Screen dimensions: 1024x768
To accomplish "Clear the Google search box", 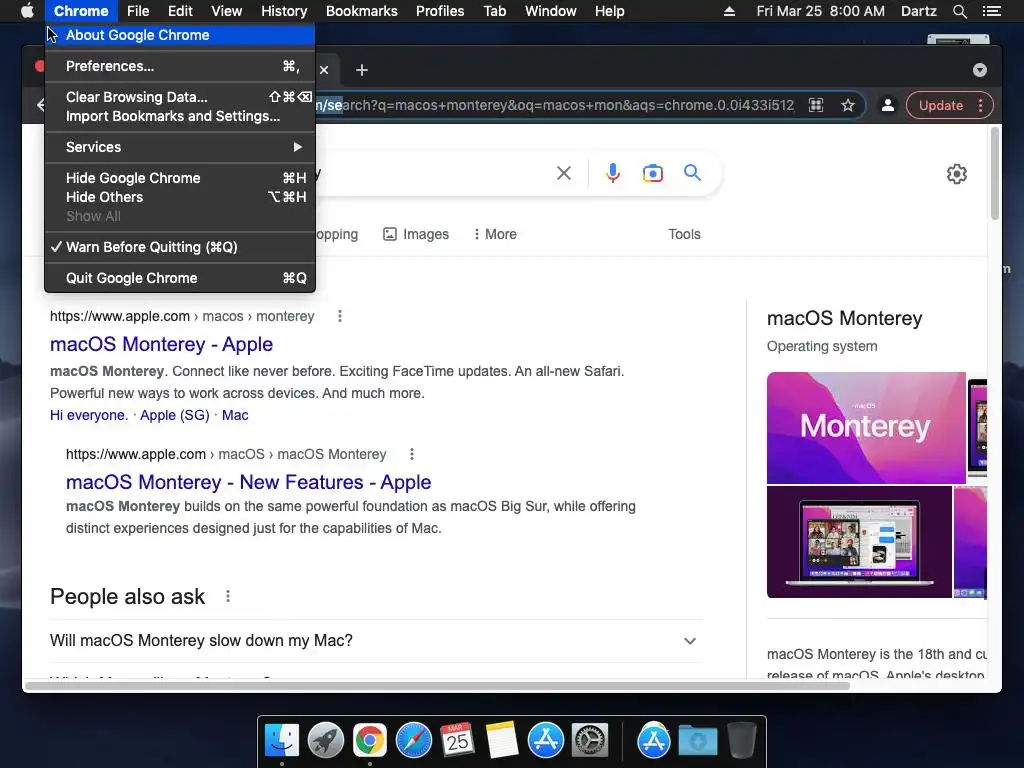I will tap(564, 173).
